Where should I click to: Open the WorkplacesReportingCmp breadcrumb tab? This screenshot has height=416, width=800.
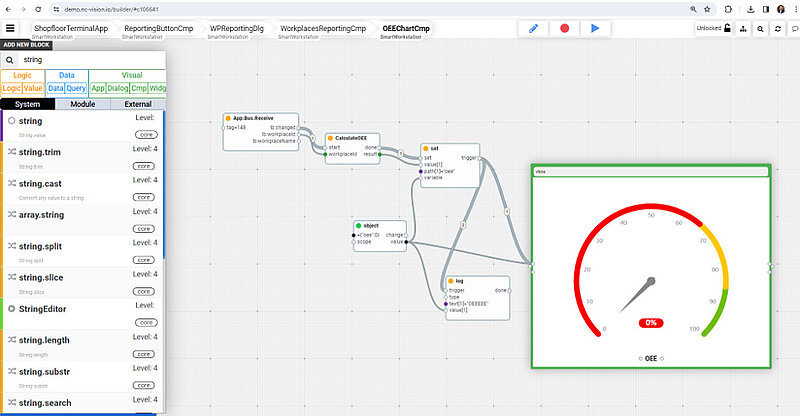pyautogui.click(x=323, y=29)
